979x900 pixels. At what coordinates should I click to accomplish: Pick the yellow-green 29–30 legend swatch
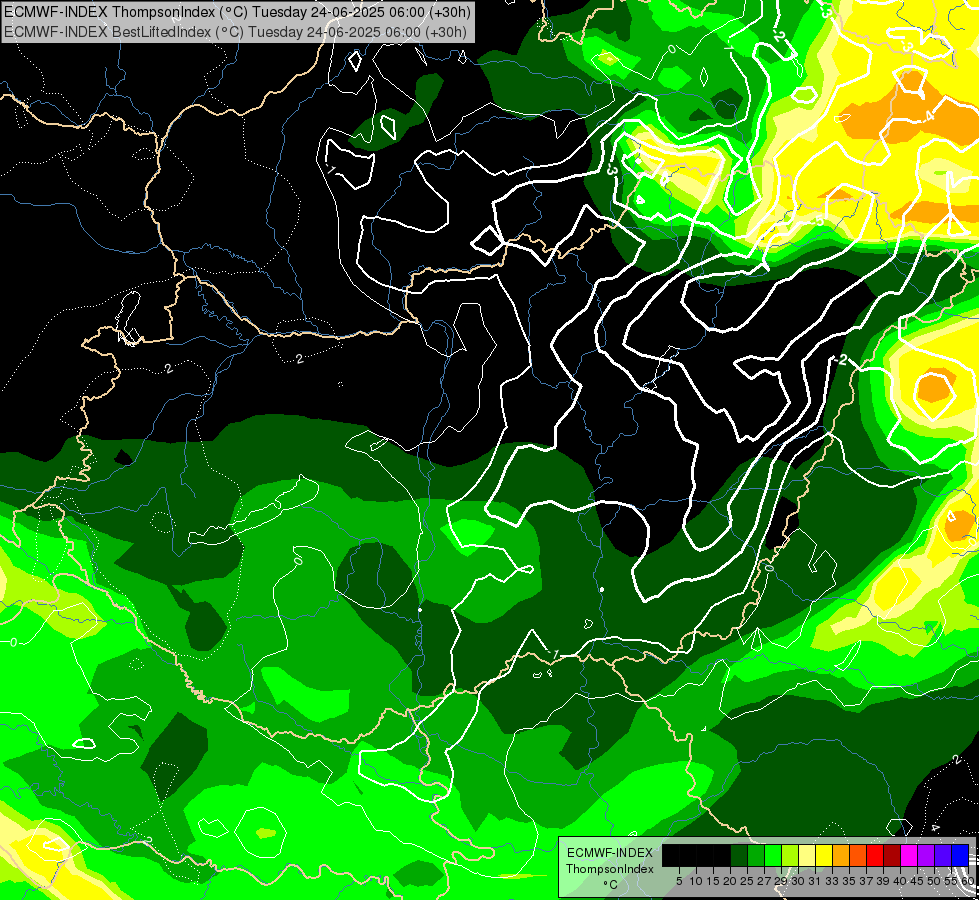790,855
